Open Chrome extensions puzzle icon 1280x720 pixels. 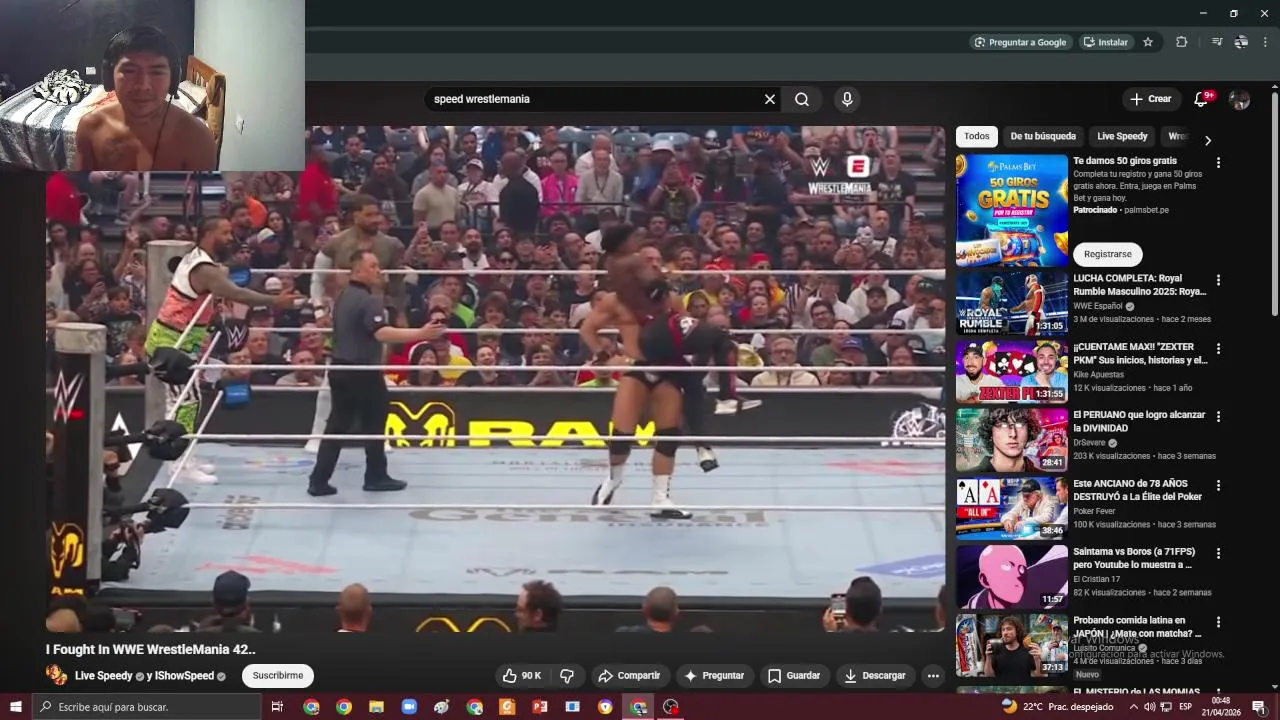tap(1182, 42)
